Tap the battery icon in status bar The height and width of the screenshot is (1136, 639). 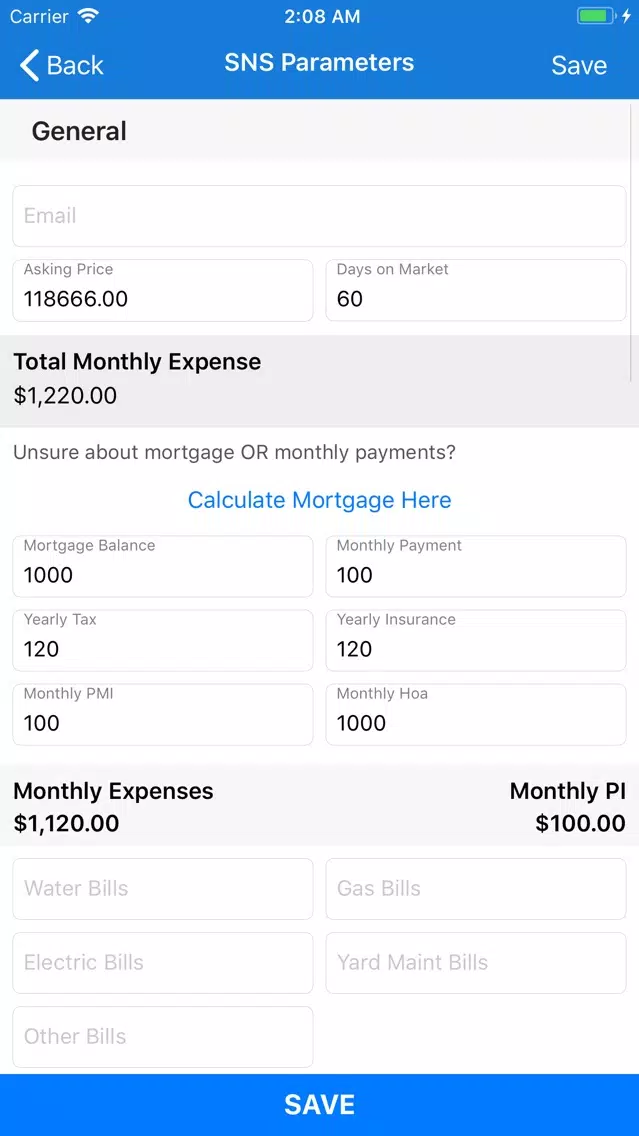point(596,16)
